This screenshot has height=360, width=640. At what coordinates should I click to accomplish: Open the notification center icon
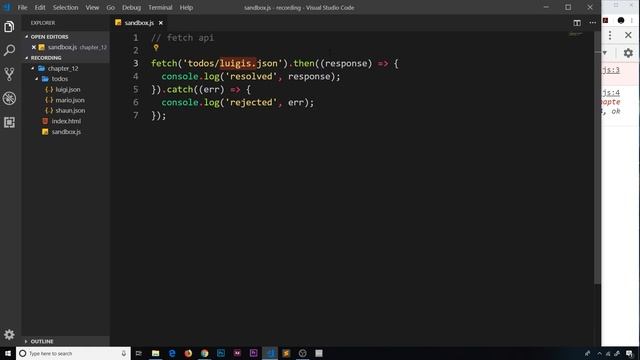coord(629,353)
